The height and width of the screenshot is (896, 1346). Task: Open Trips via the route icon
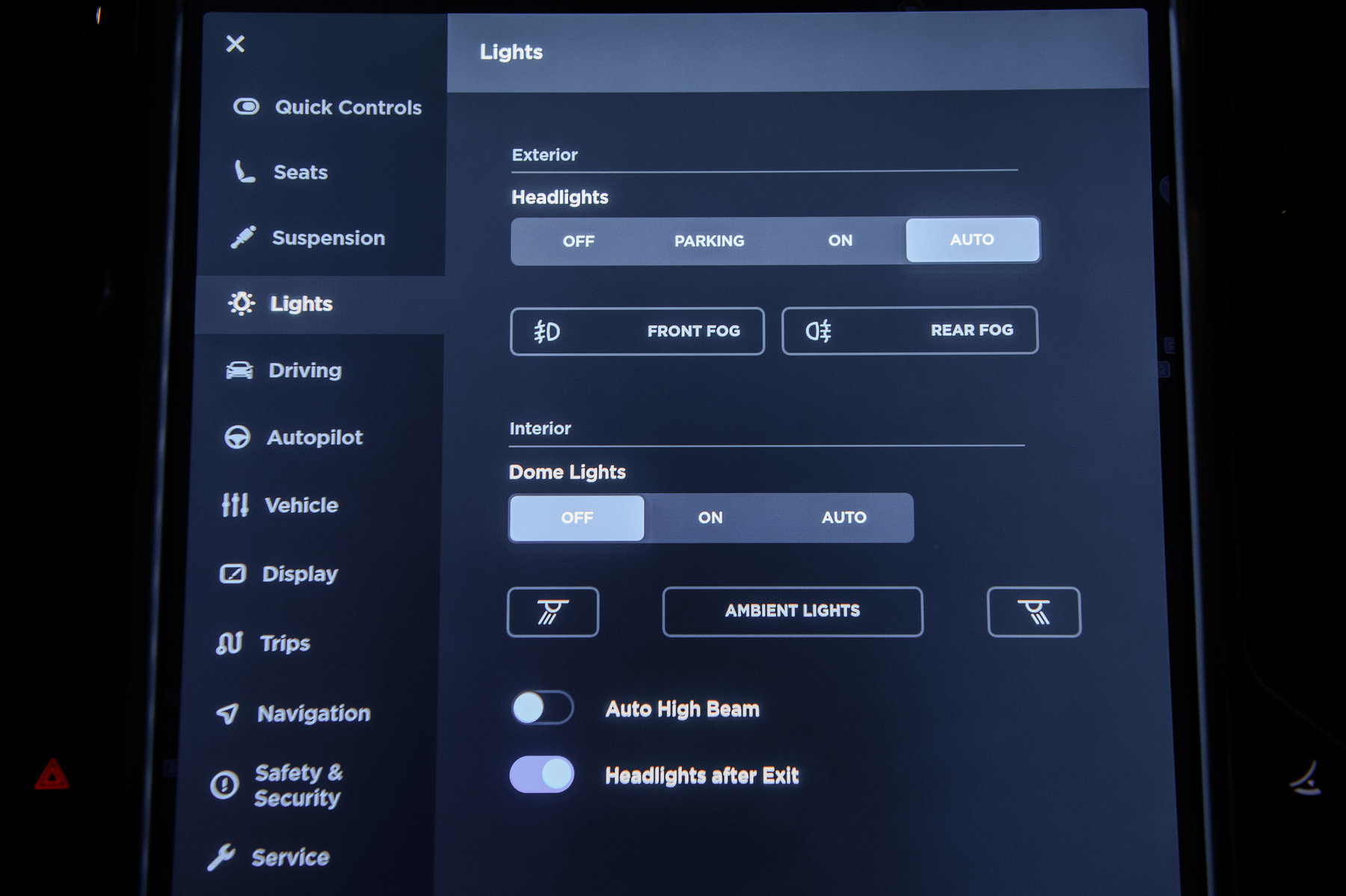[x=230, y=643]
